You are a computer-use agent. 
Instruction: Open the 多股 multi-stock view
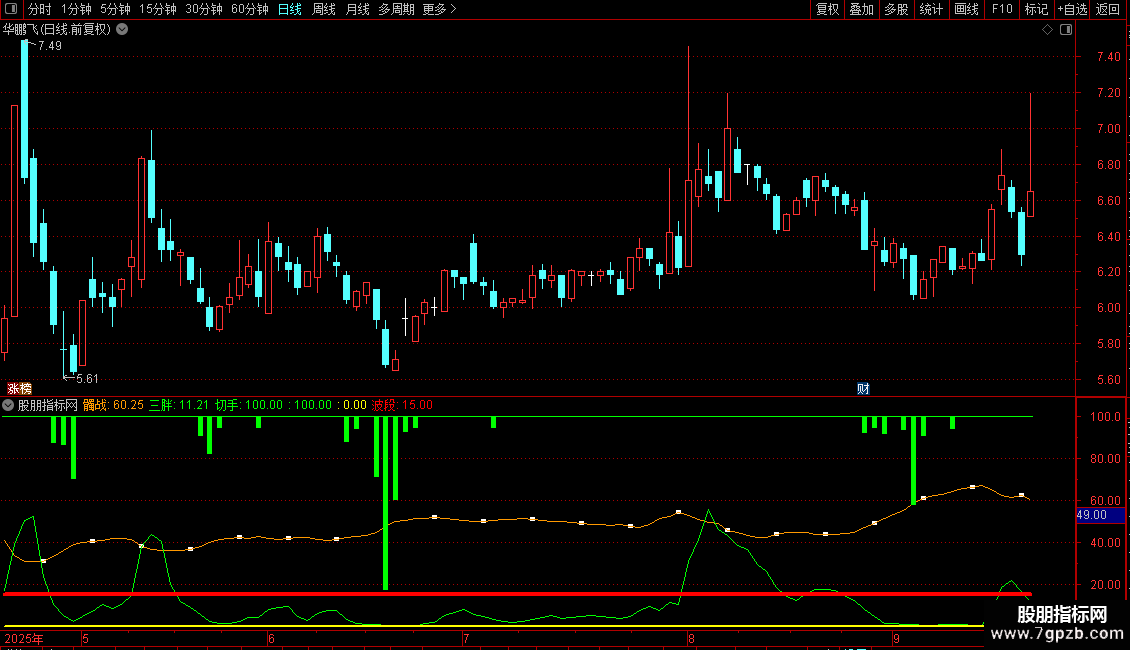897,9
